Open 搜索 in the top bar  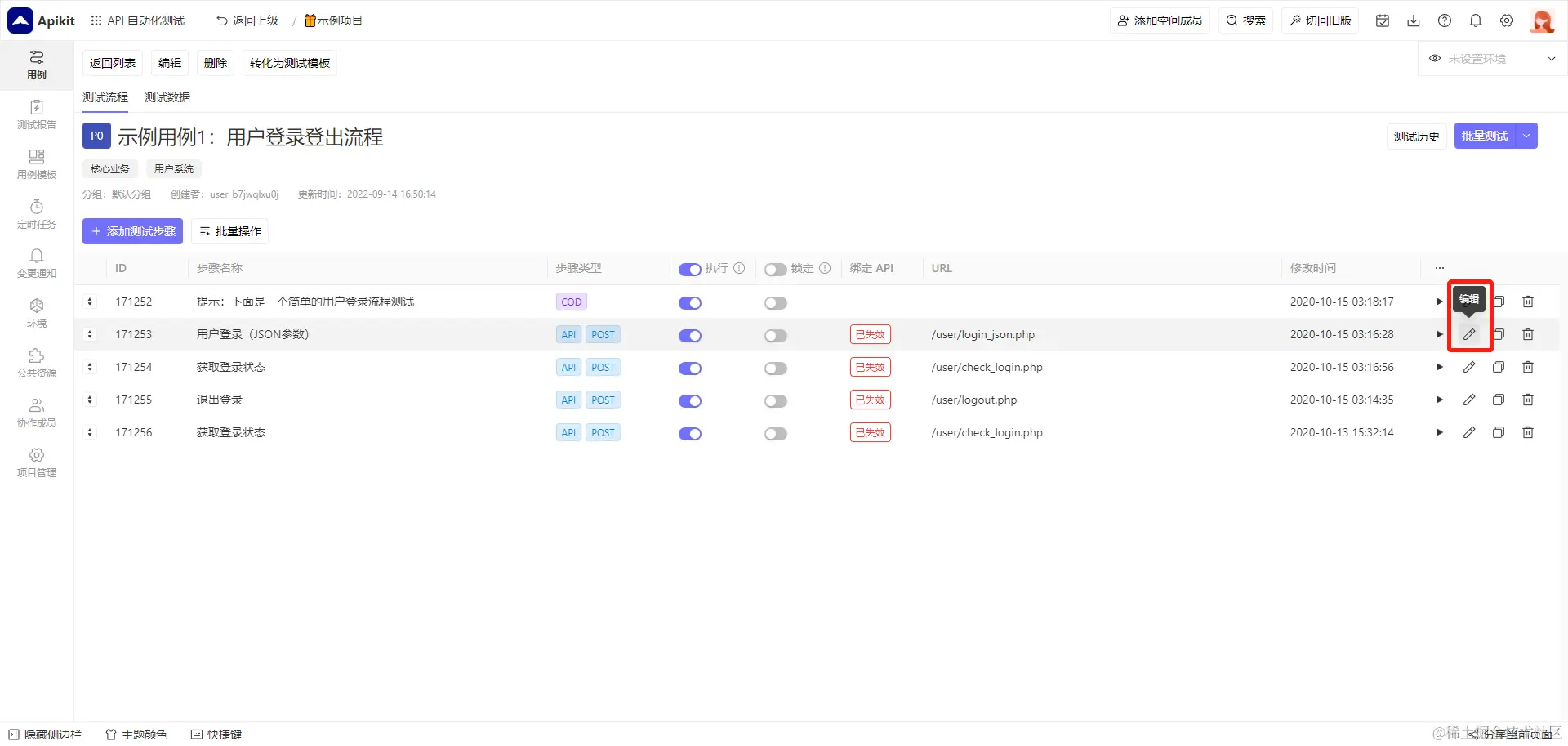pyautogui.click(x=1246, y=20)
